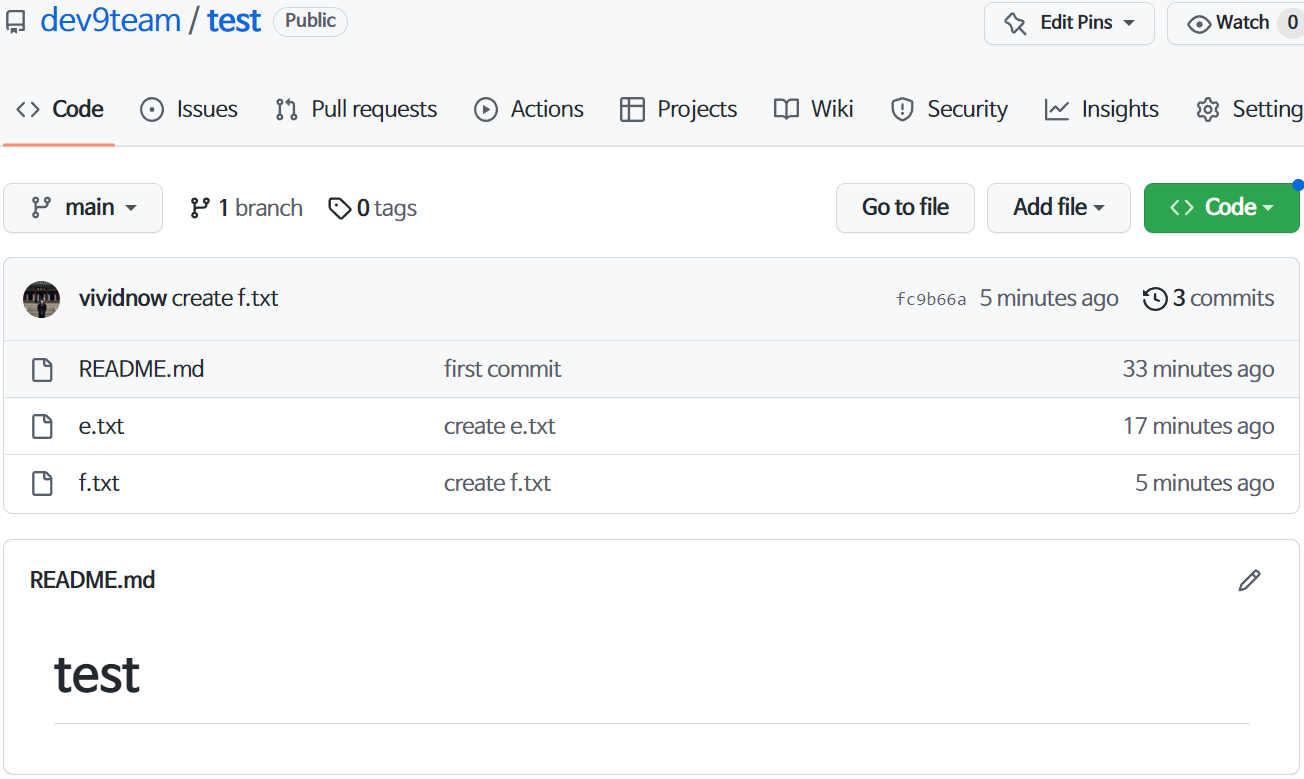Click the latest commit time 5 minutes ago
Screen dimensions: 1304x779
[x=1049, y=298]
